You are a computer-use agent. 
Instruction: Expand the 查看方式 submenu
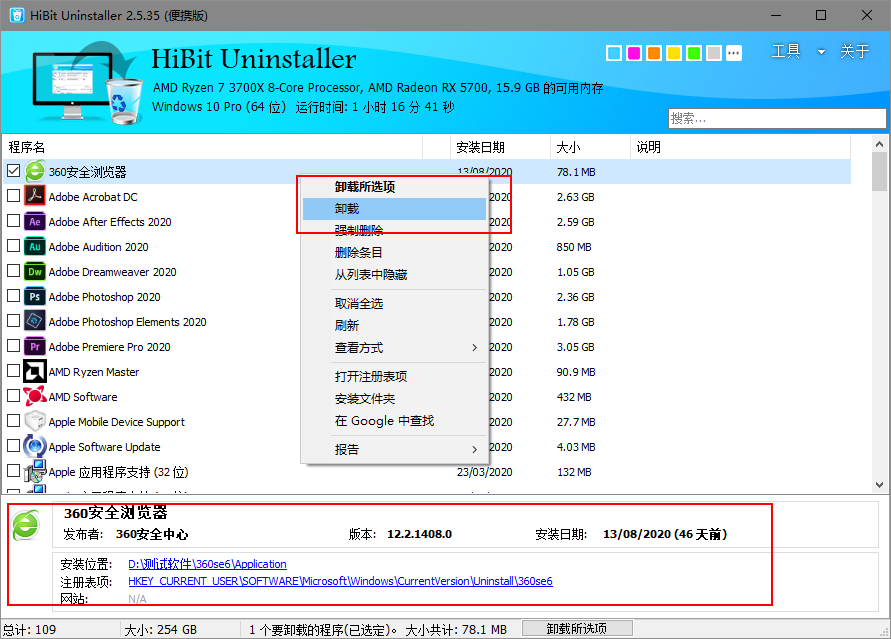click(474, 348)
